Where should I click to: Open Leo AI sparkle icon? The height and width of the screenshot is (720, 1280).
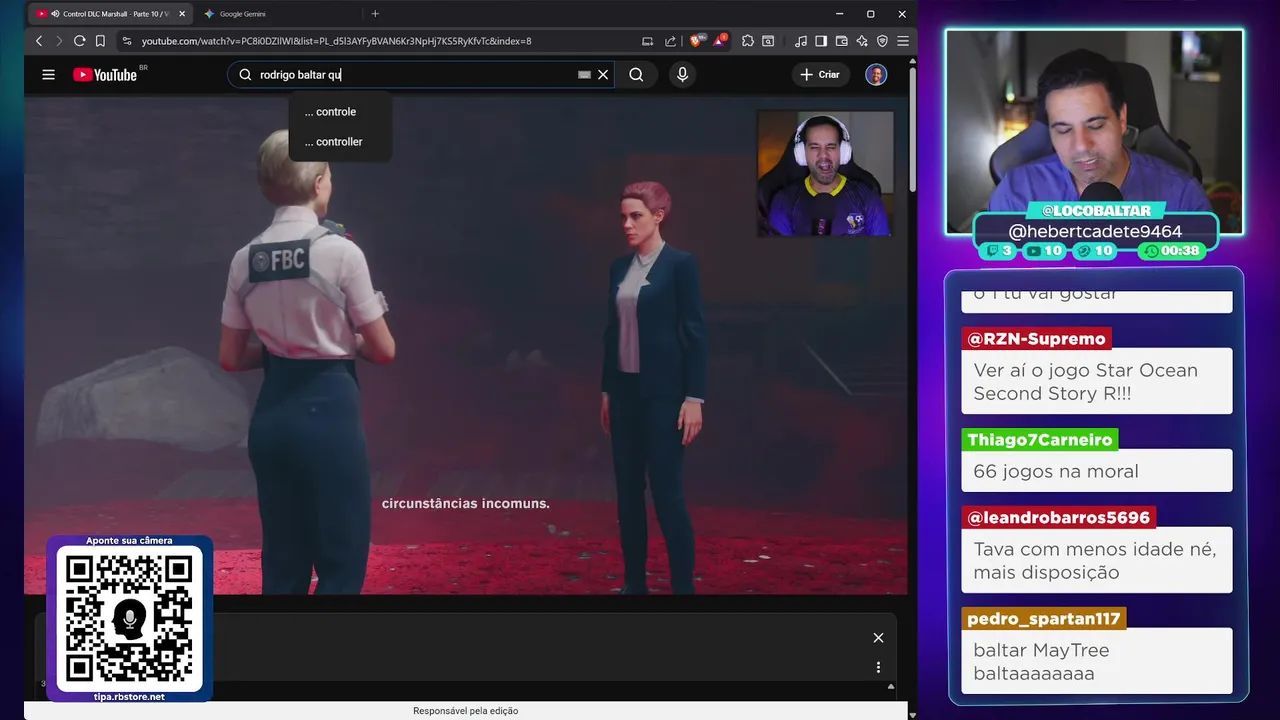pos(861,41)
